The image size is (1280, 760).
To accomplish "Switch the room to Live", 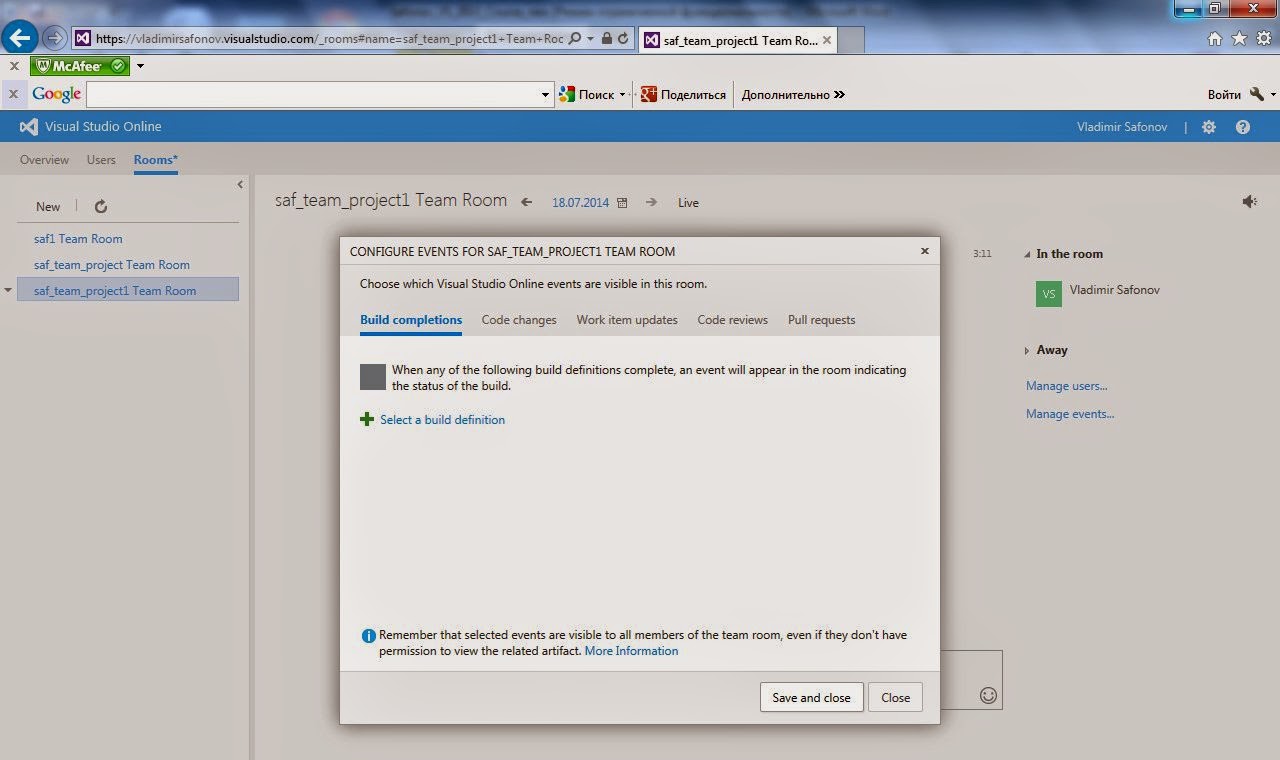I will click(688, 203).
